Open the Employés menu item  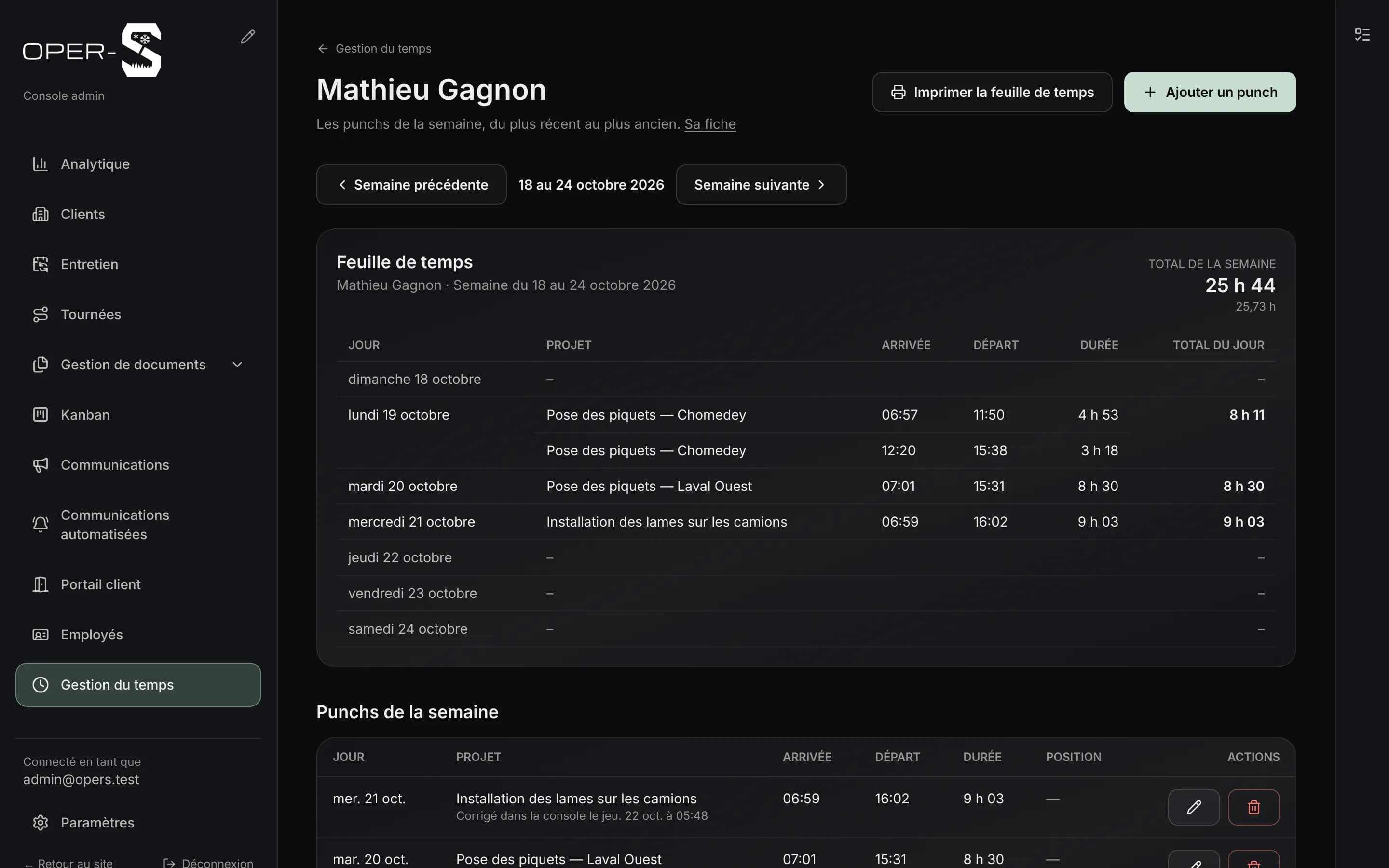(x=138, y=634)
